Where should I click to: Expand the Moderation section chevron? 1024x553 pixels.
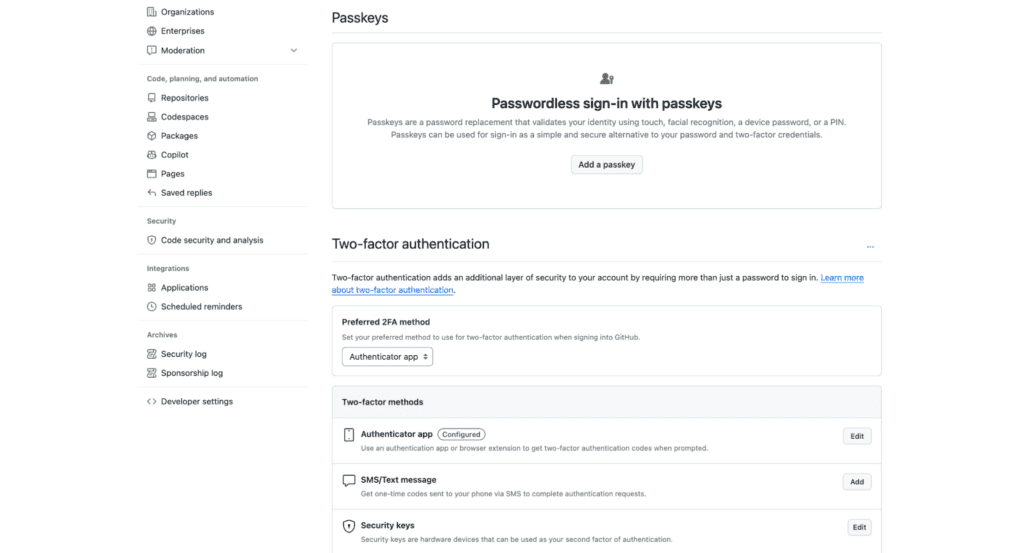(x=294, y=50)
